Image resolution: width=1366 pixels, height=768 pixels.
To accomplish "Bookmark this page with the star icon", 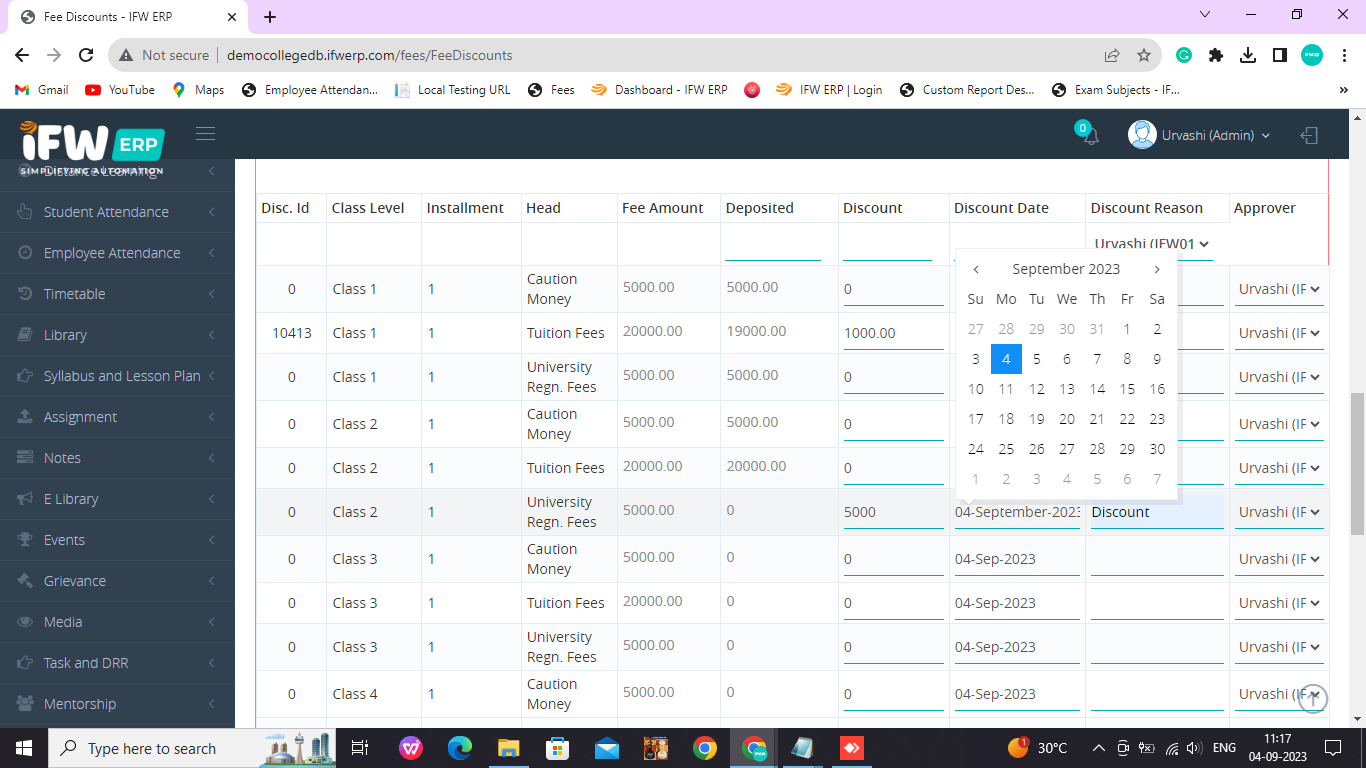I will pyautogui.click(x=1144, y=55).
